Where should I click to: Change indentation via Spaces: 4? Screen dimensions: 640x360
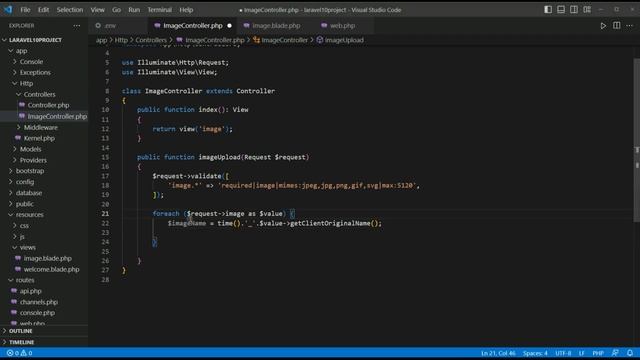pyautogui.click(x=535, y=353)
